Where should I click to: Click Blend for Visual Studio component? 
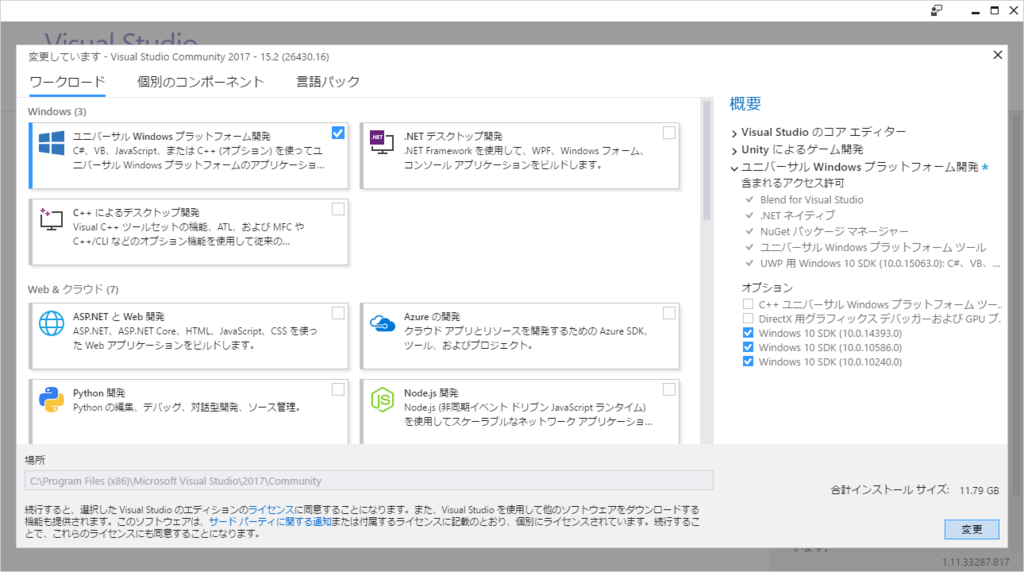pyautogui.click(x=811, y=200)
